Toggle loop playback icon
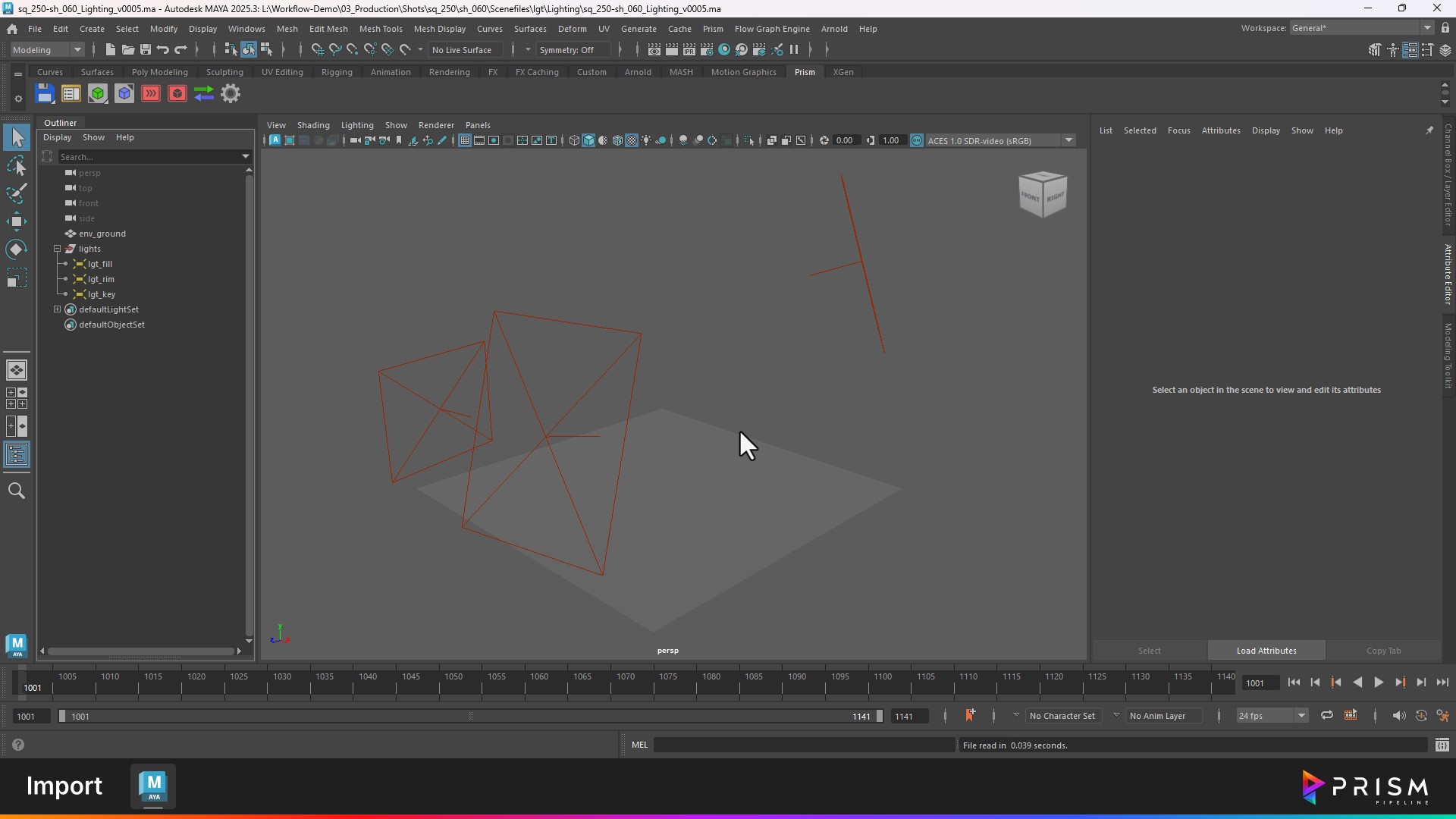Viewport: 1456px width, 819px height. click(1326, 716)
